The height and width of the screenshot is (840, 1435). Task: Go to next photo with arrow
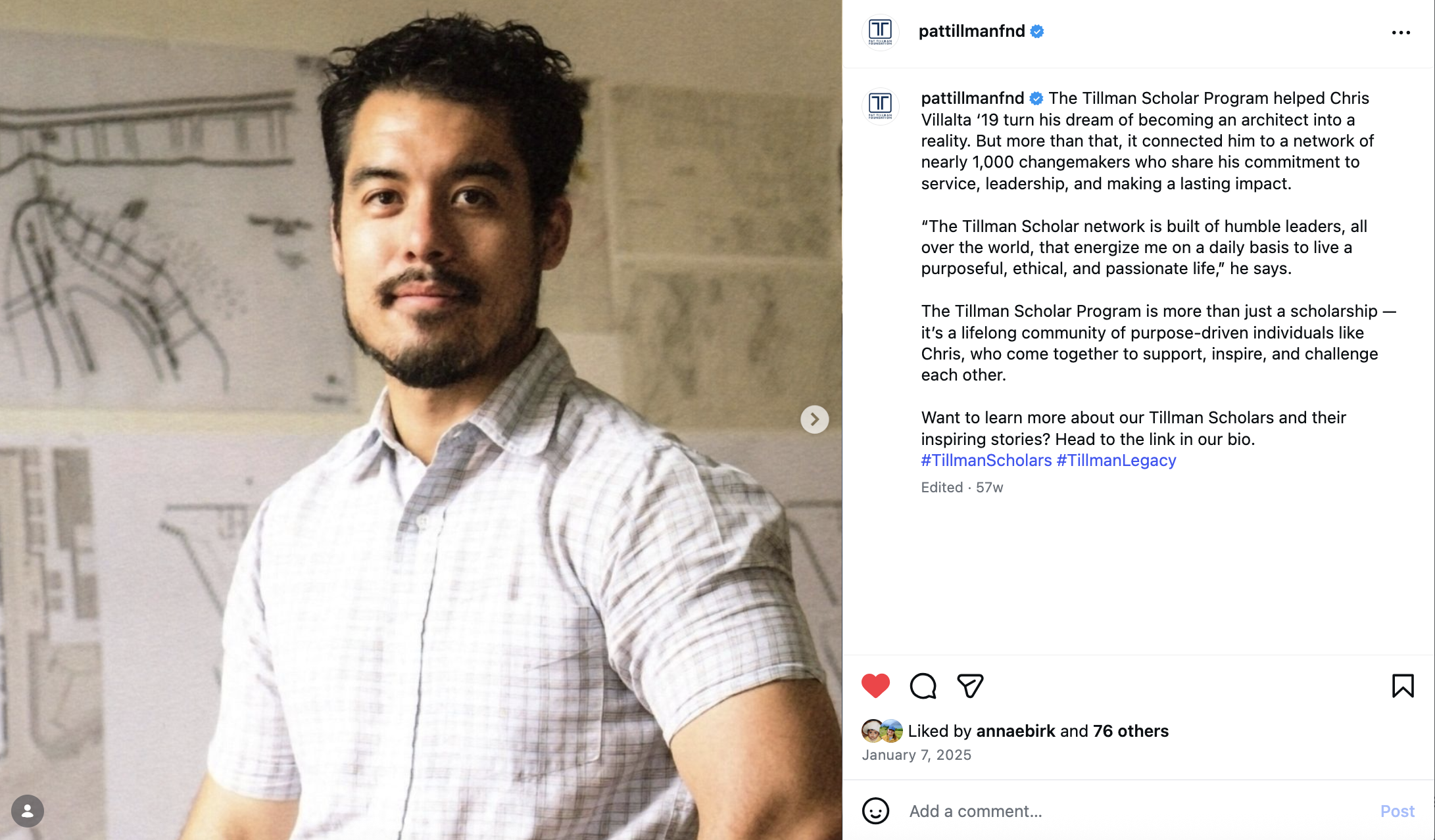coord(814,419)
